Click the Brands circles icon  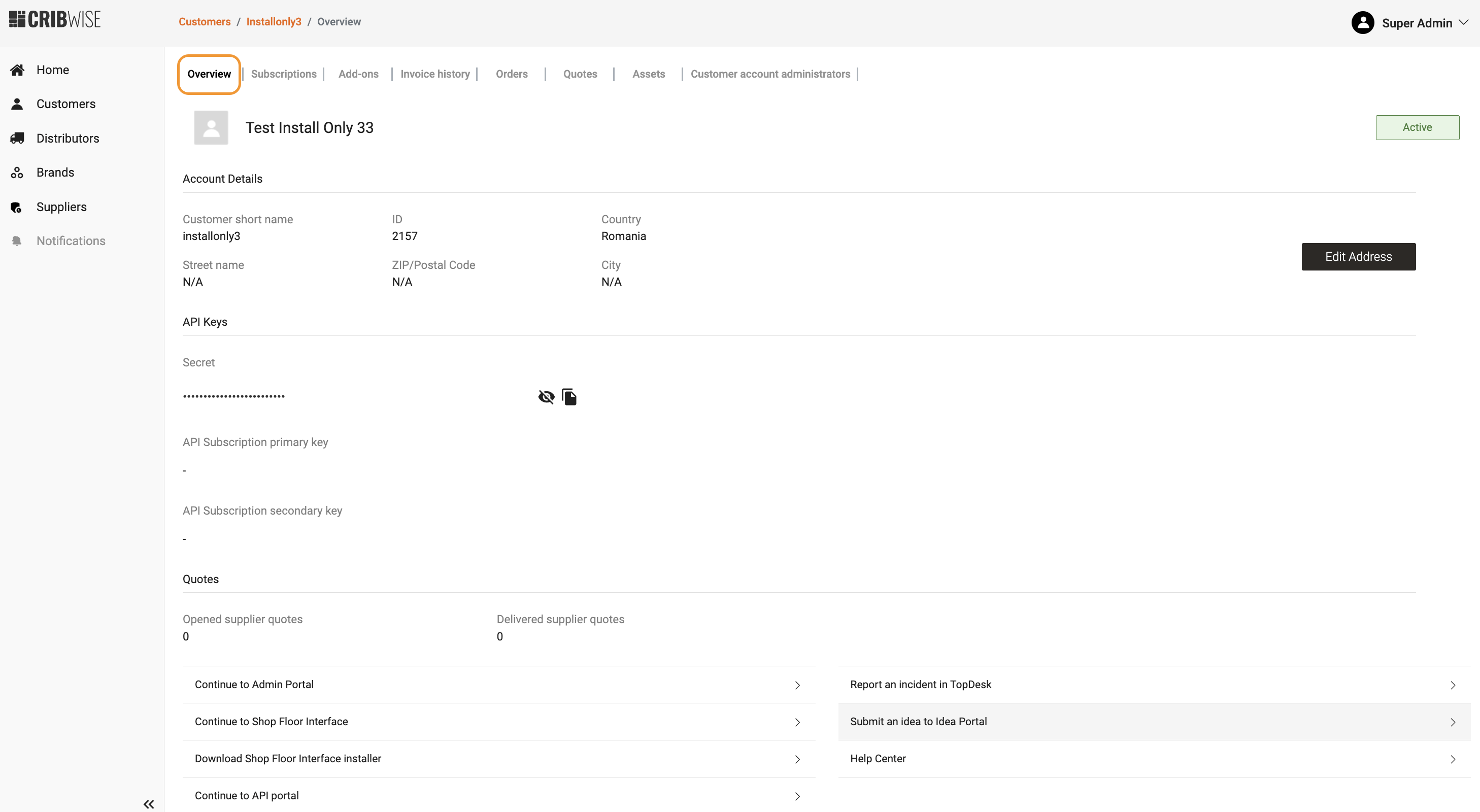pyautogui.click(x=17, y=173)
